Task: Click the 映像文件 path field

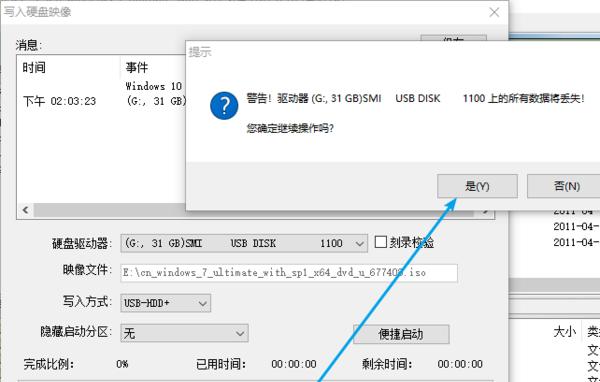Action: click(x=289, y=273)
